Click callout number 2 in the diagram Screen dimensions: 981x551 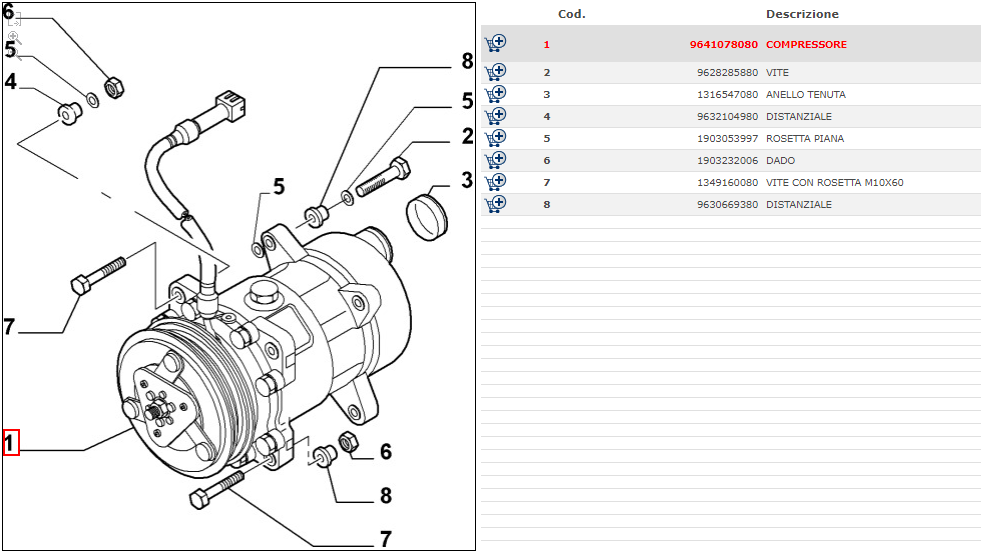tap(467, 136)
